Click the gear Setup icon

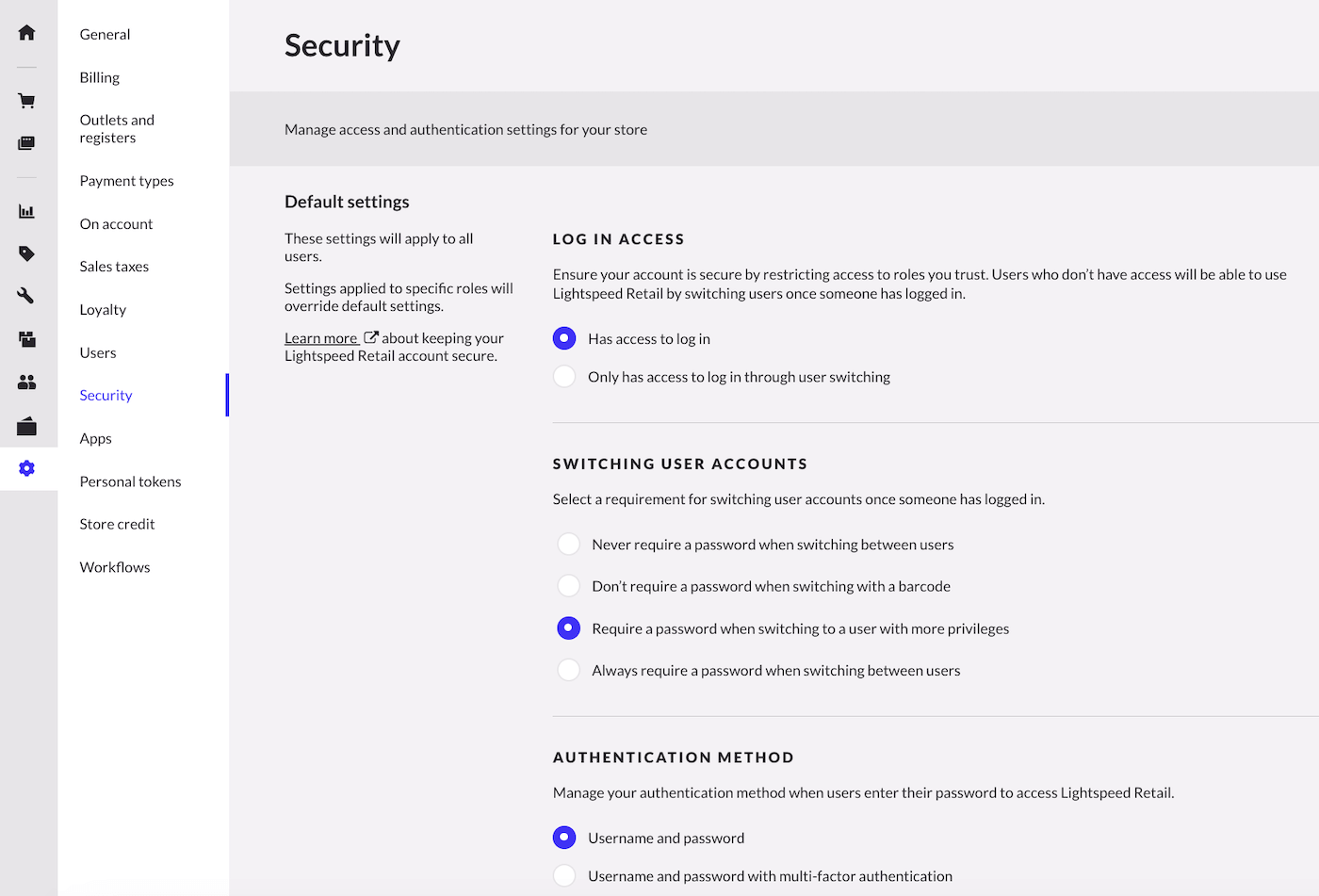coord(27,468)
